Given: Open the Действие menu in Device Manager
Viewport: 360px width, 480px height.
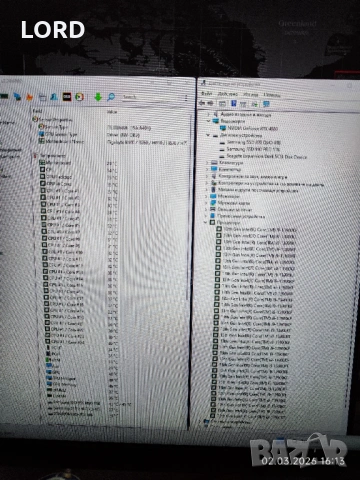Looking at the screenshot, I should click(227, 94).
